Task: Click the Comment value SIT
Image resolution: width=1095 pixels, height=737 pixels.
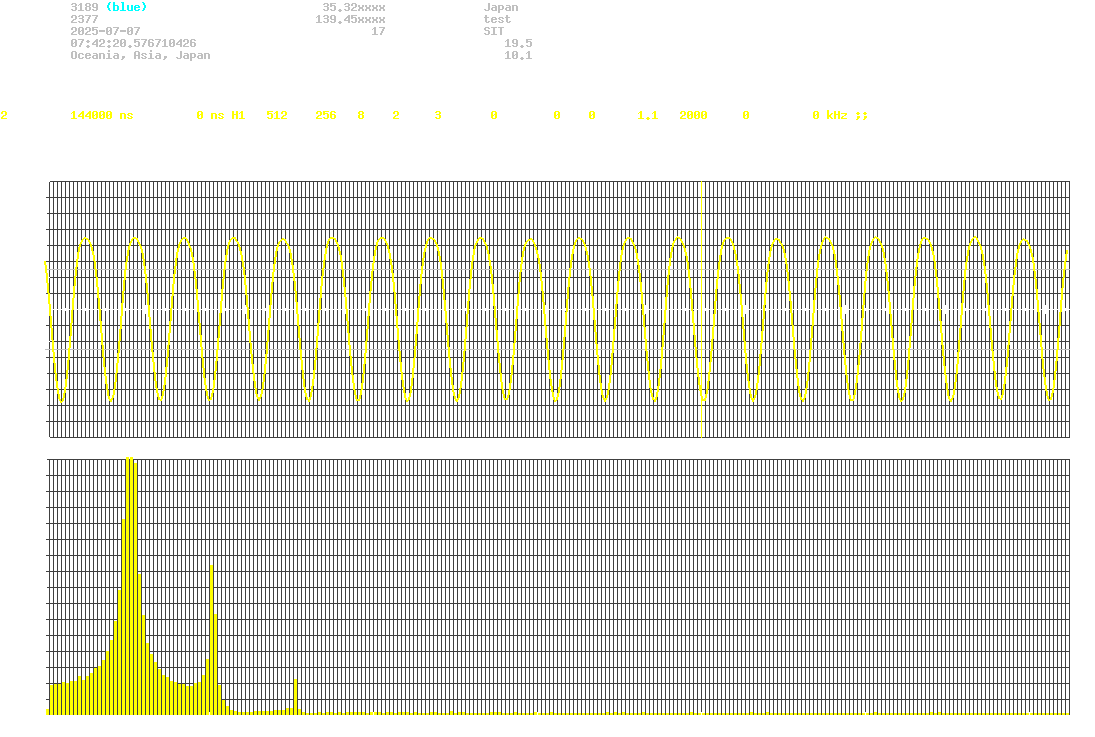Action: (x=494, y=31)
